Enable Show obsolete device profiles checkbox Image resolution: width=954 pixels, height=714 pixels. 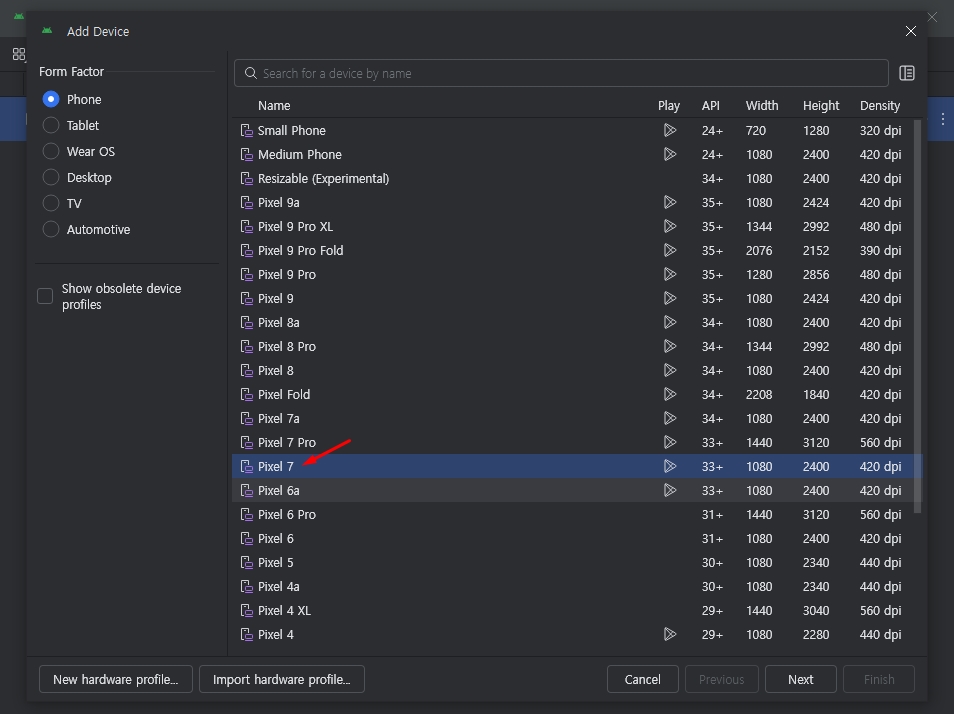(45, 296)
